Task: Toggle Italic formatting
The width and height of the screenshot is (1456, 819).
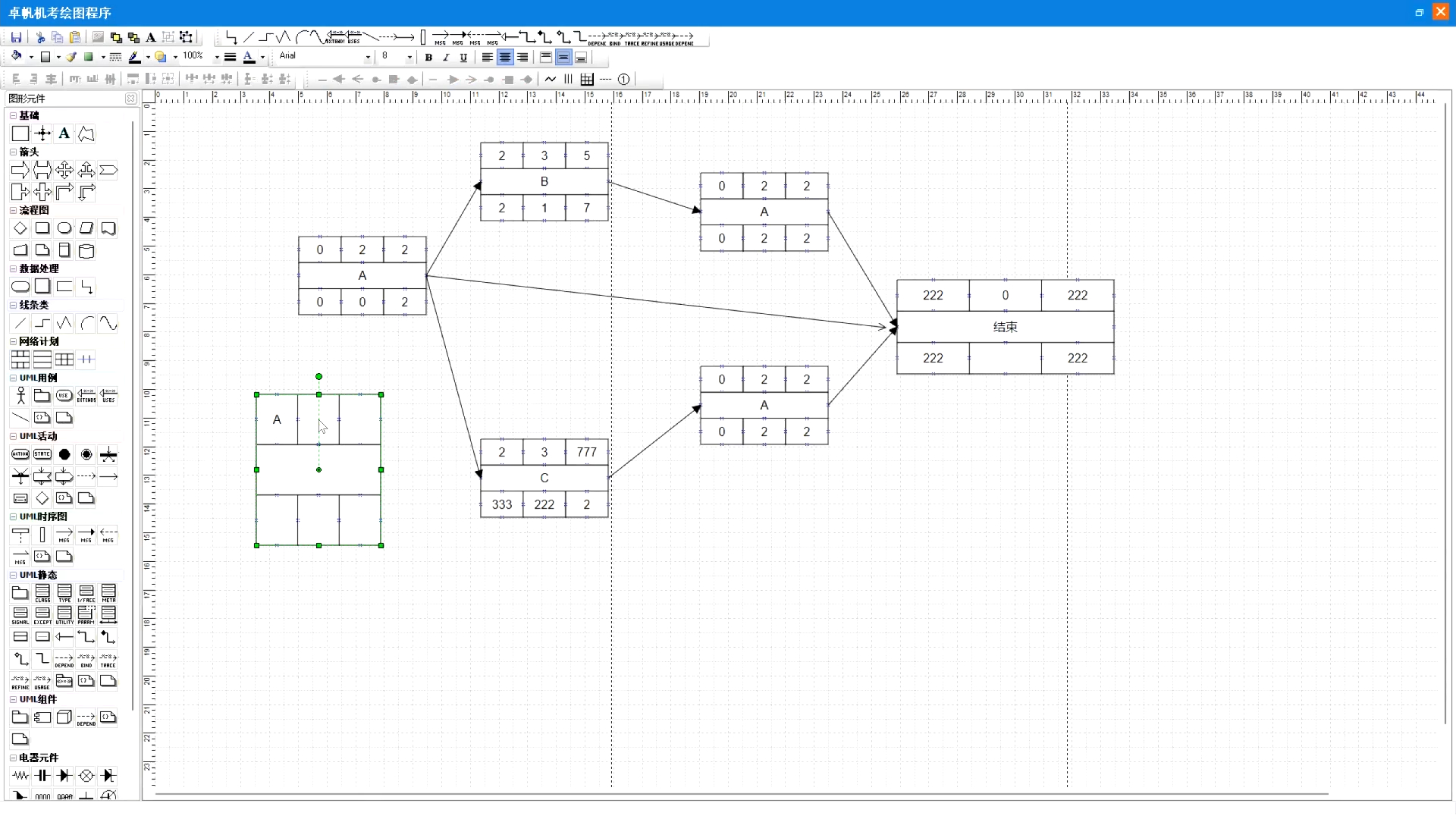Action: coord(446,57)
